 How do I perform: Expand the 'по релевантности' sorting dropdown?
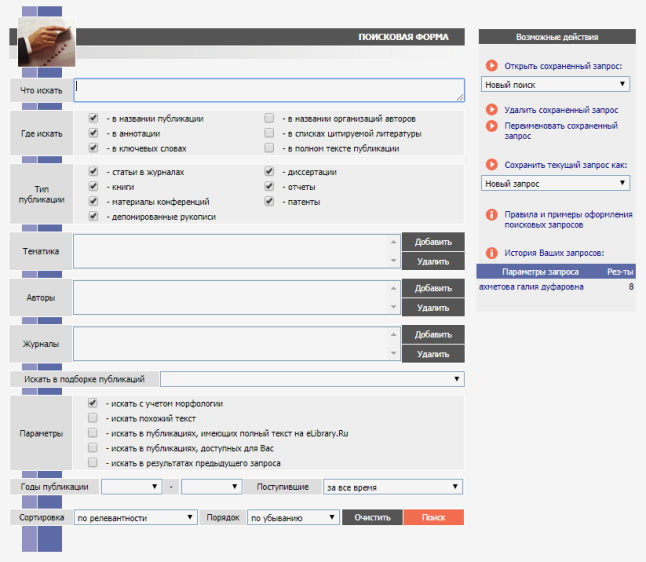point(135,518)
